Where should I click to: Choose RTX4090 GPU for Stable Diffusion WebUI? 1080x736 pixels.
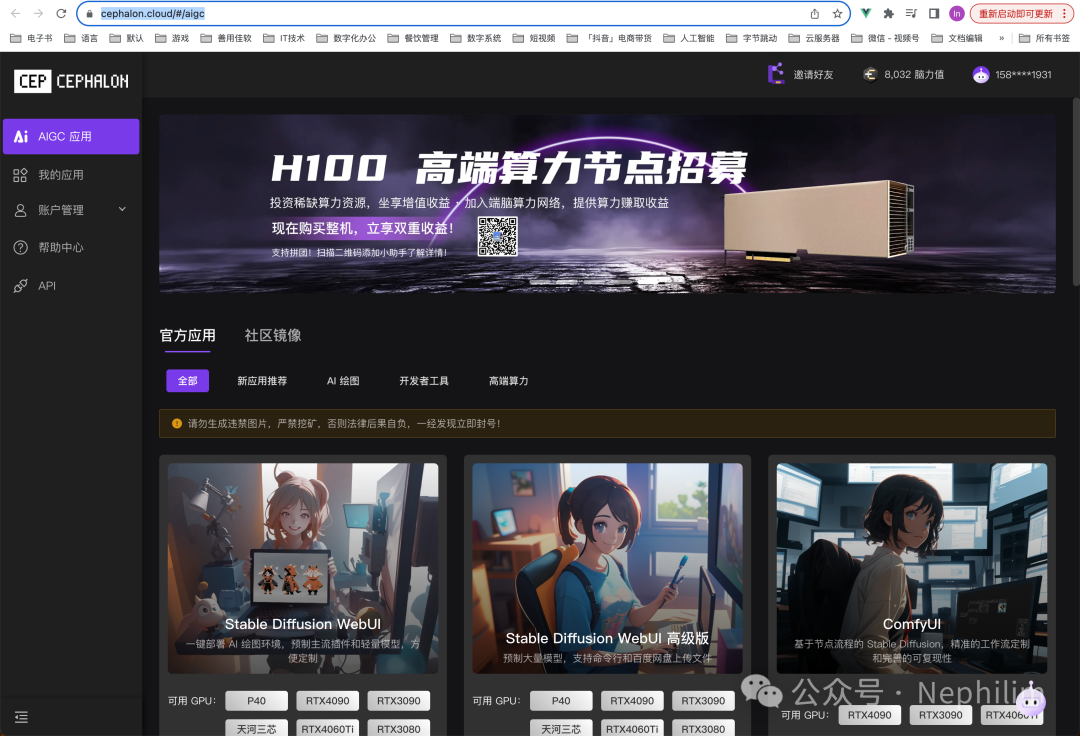pyautogui.click(x=328, y=701)
